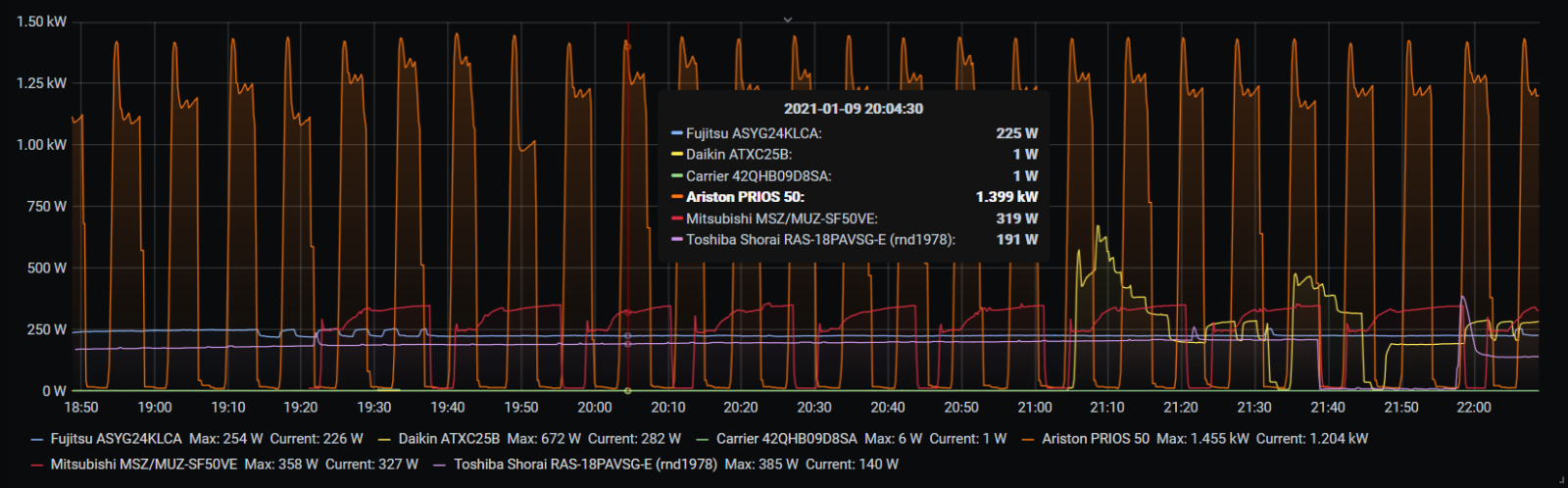Screen dimensions: 1568x488
Task: Open the panel title chevron above the graph
Action: 787,20
